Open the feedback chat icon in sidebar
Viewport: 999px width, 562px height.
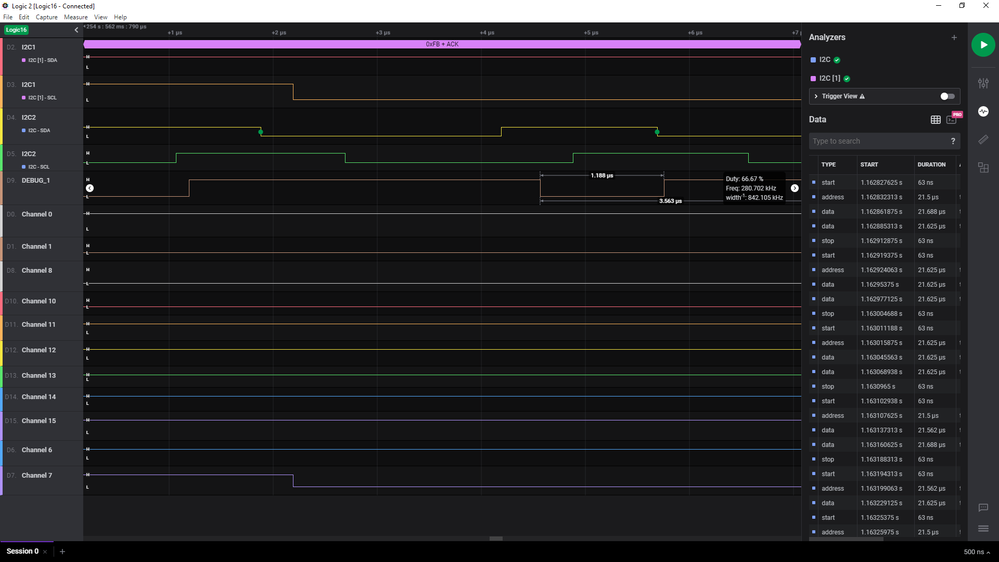[x=983, y=508]
